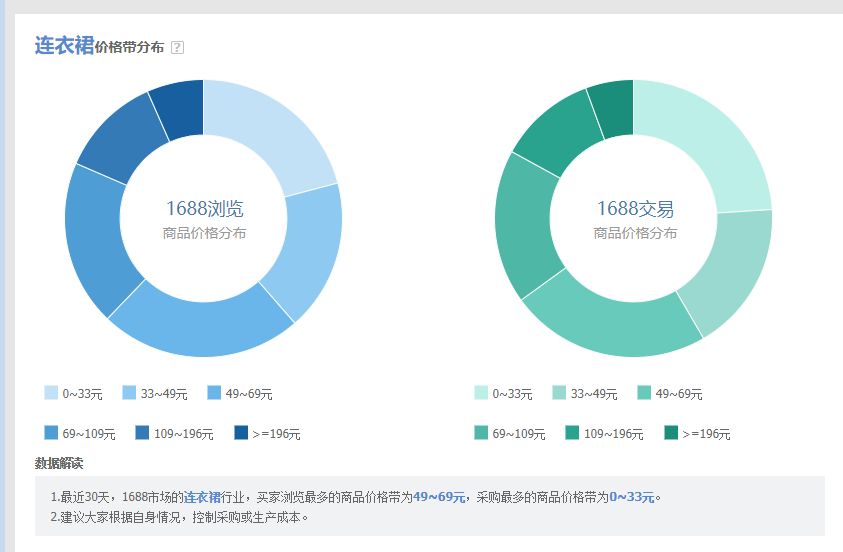The height and width of the screenshot is (552, 843).
Task: Toggle >=196元 legend in browse chart
Action: click(x=267, y=433)
